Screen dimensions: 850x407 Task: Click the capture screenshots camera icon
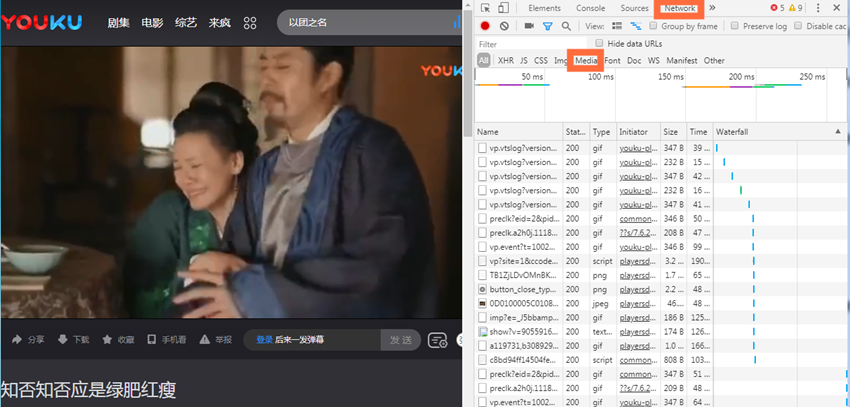529,26
